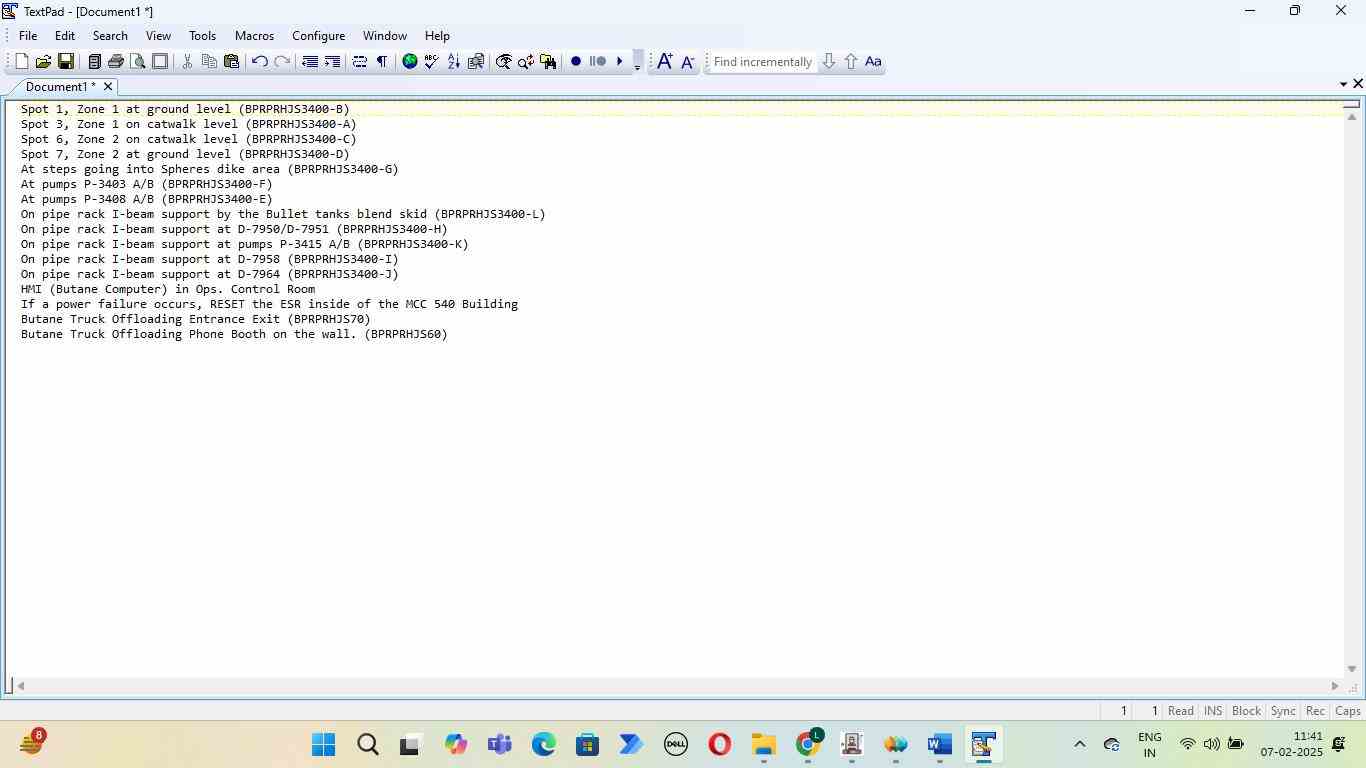Screen dimensions: 1366x768
Task: Open the View menu
Action: 158,36
